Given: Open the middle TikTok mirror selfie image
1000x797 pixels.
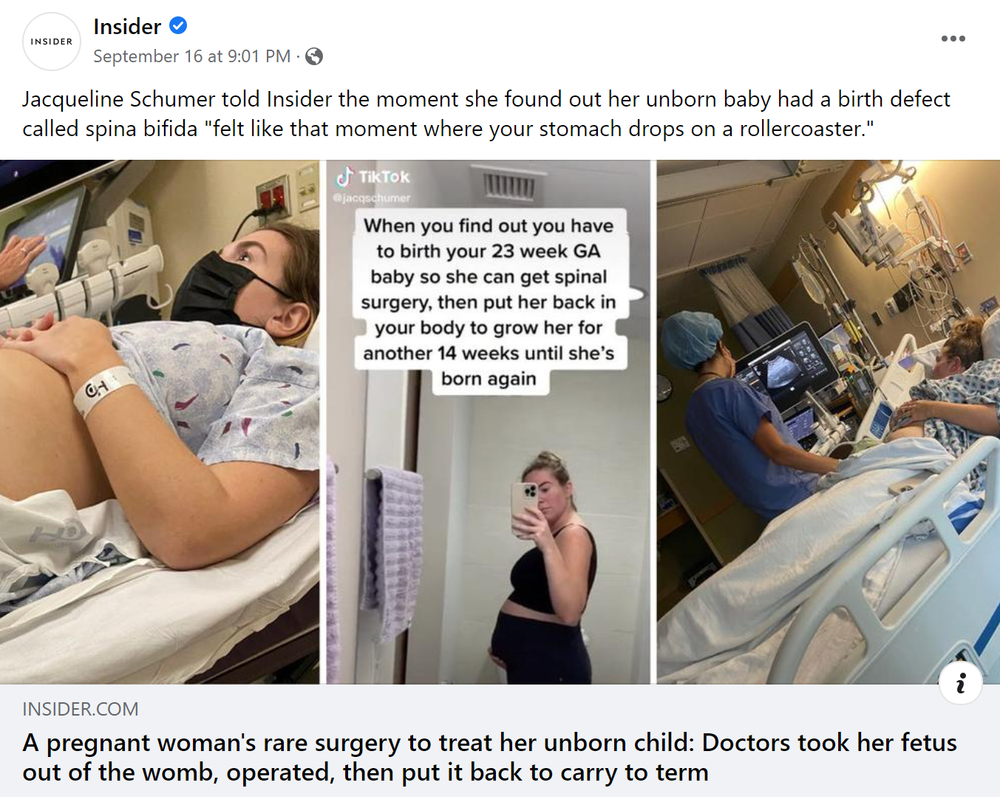Looking at the screenshot, I should coord(489,422).
